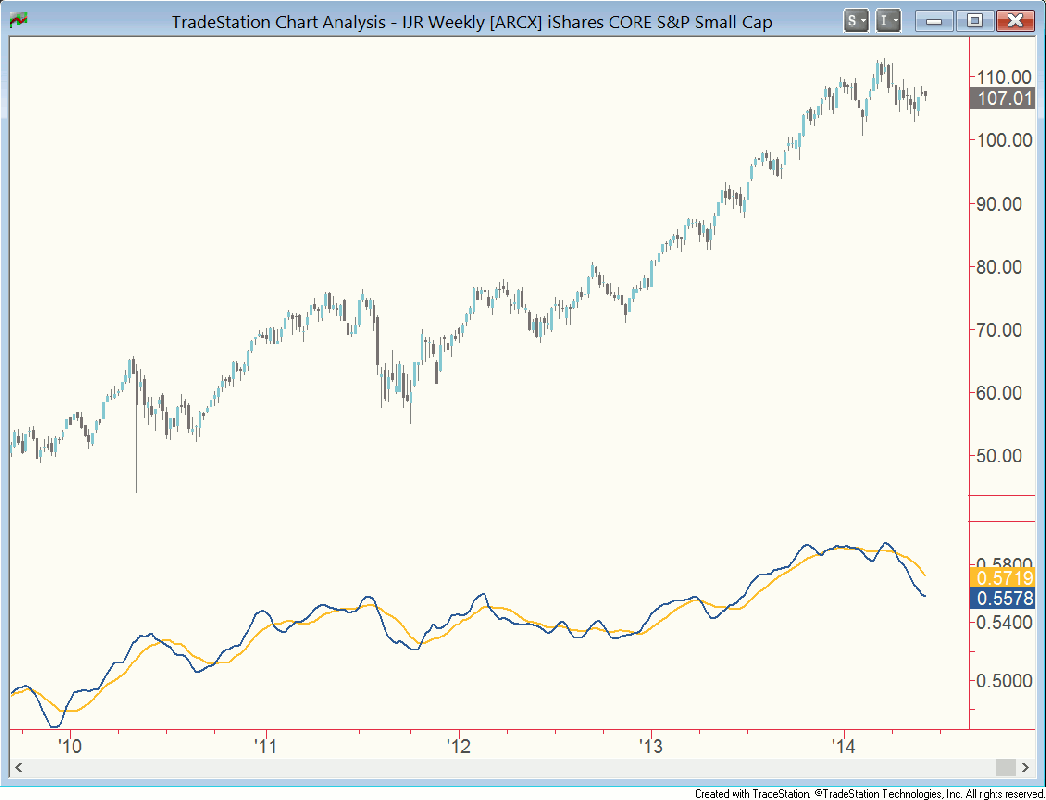This screenshot has width=1046, height=800.
Task: Select the '10 year marker on time axis
Action: pyautogui.click(x=69, y=746)
